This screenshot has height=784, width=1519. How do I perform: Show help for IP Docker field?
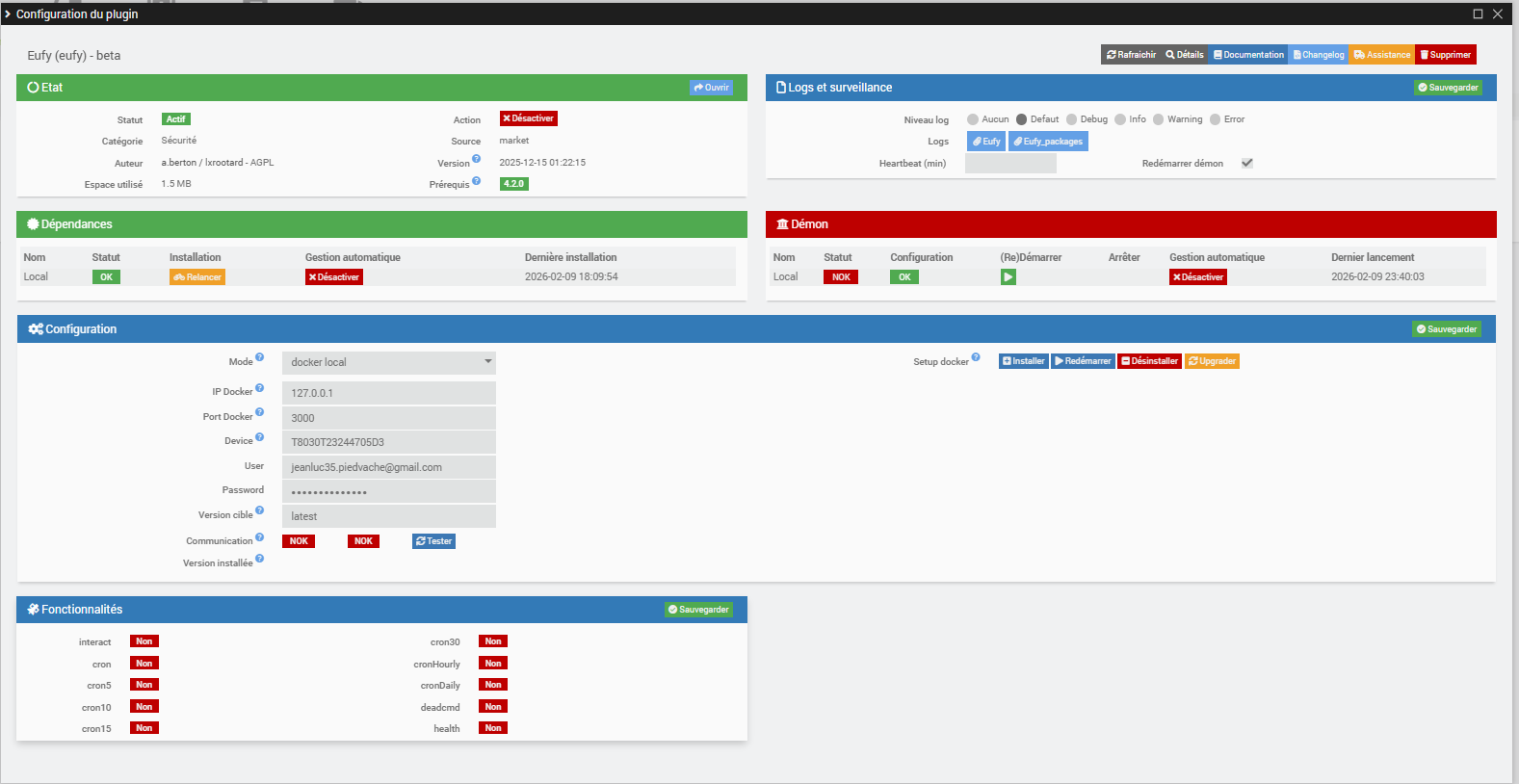259,387
